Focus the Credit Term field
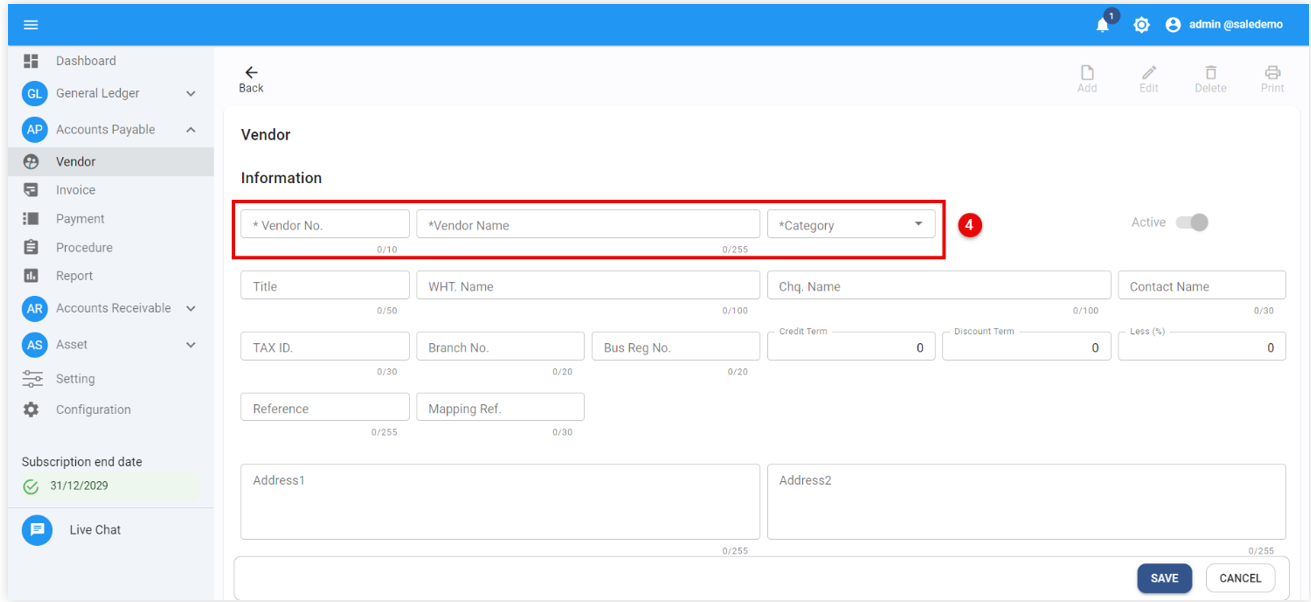 pos(851,347)
